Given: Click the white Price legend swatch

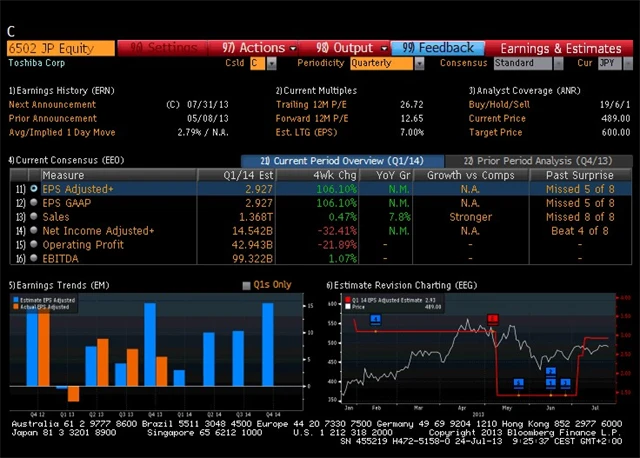Looking at the screenshot, I should coord(348,307).
